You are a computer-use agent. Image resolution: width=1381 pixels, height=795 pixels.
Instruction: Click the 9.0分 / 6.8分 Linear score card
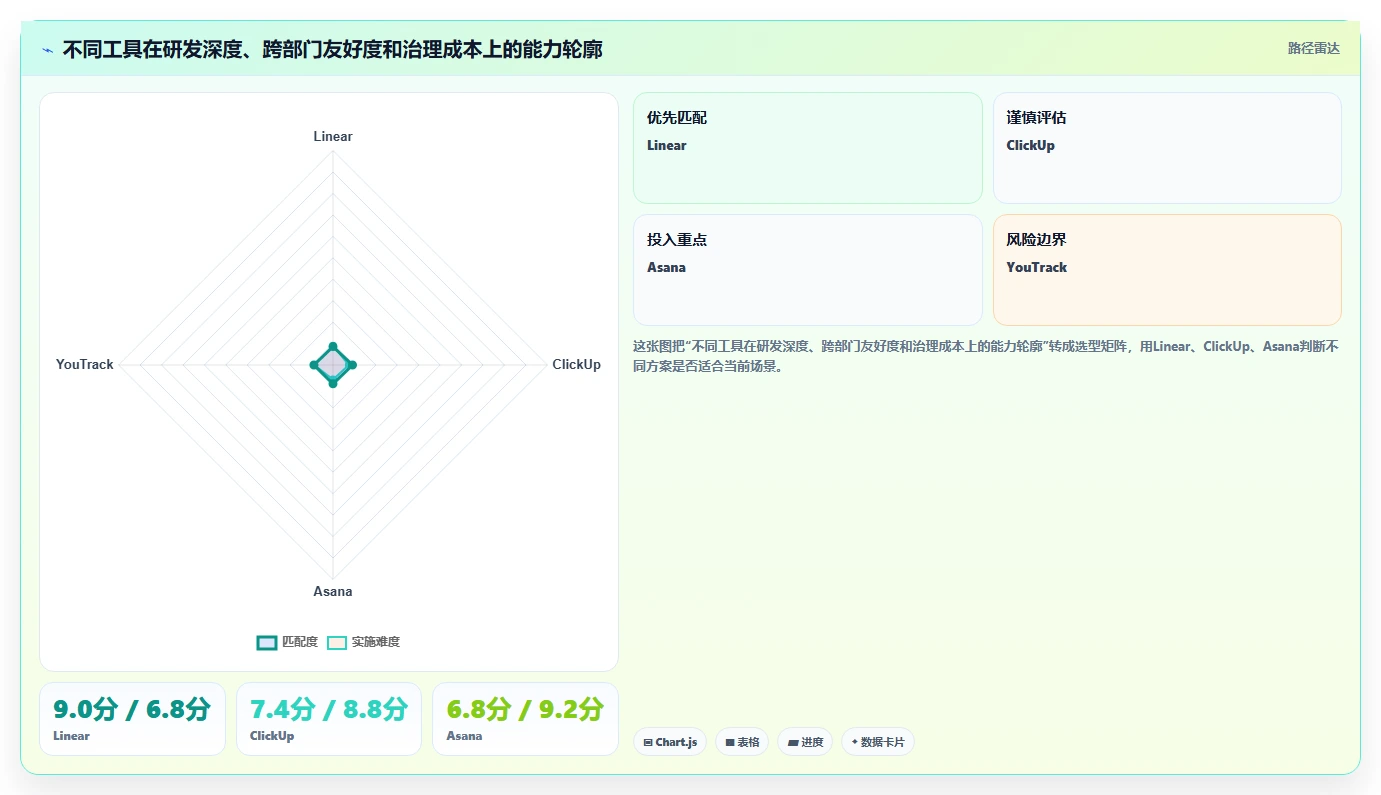pyautogui.click(x=132, y=719)
